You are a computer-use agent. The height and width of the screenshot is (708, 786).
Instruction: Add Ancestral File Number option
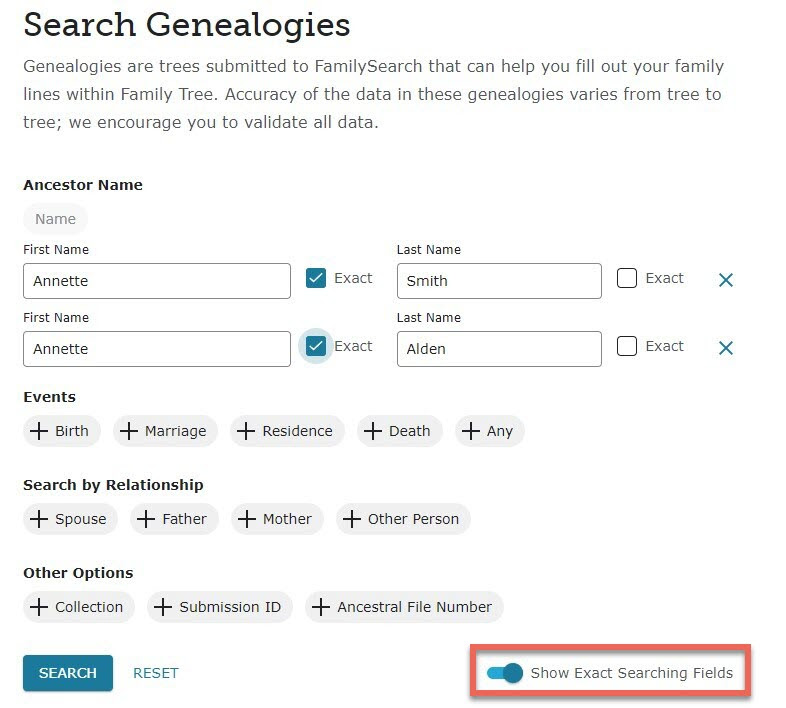tap(404, 607)
